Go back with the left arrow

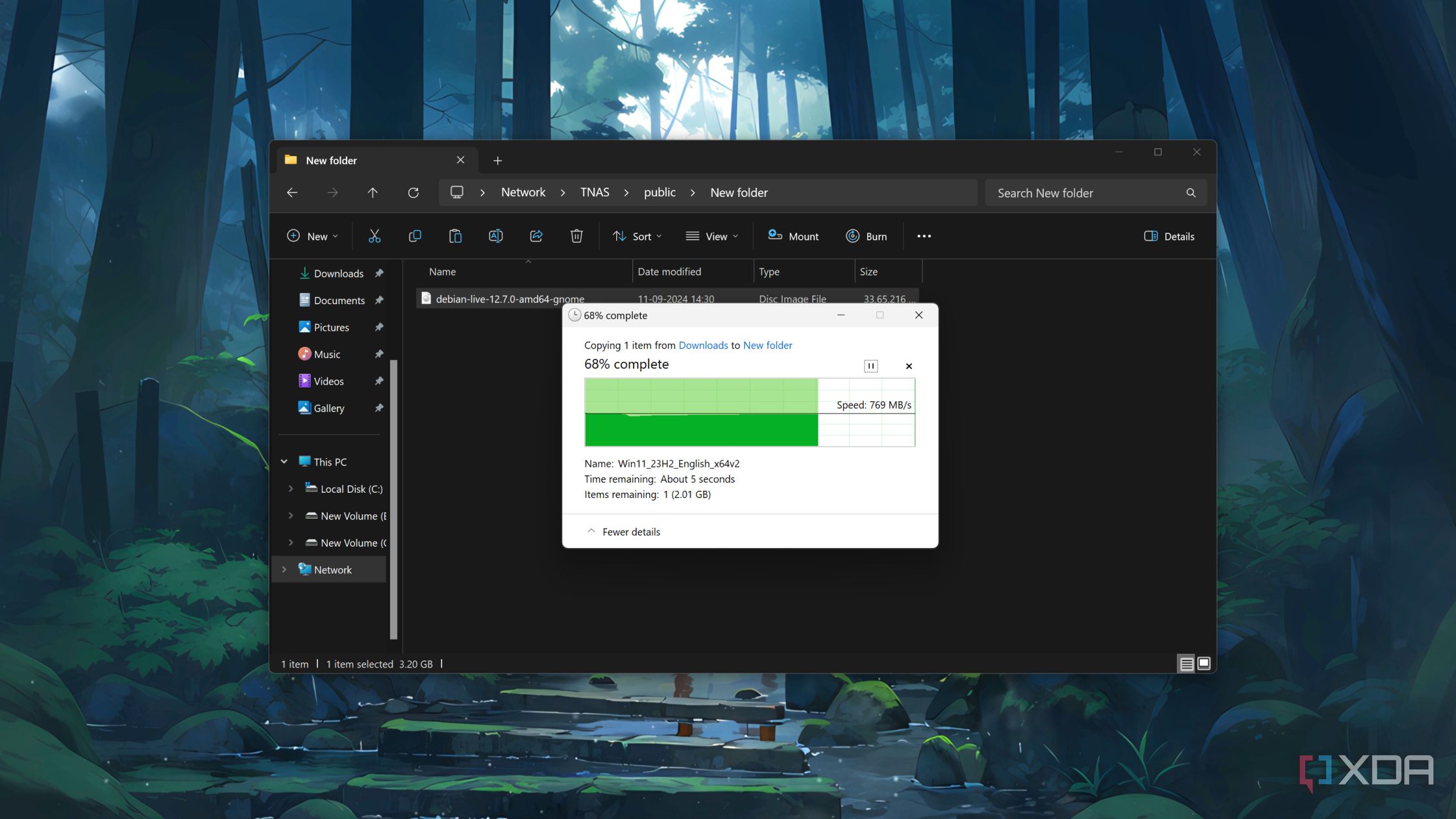[x=292, y=192]
